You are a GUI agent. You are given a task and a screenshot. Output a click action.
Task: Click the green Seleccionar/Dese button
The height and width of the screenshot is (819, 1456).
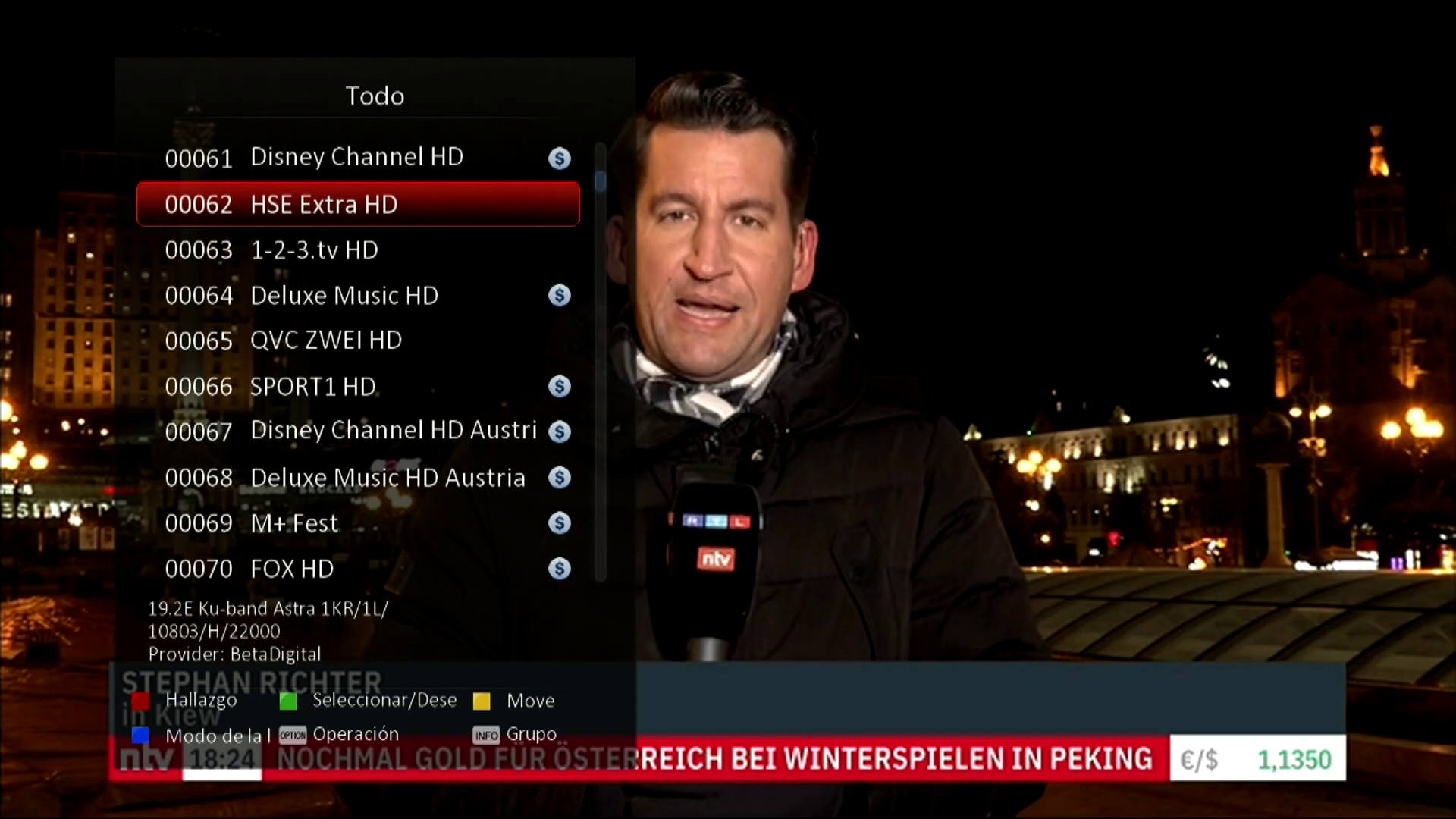click(x=288, y=701)
